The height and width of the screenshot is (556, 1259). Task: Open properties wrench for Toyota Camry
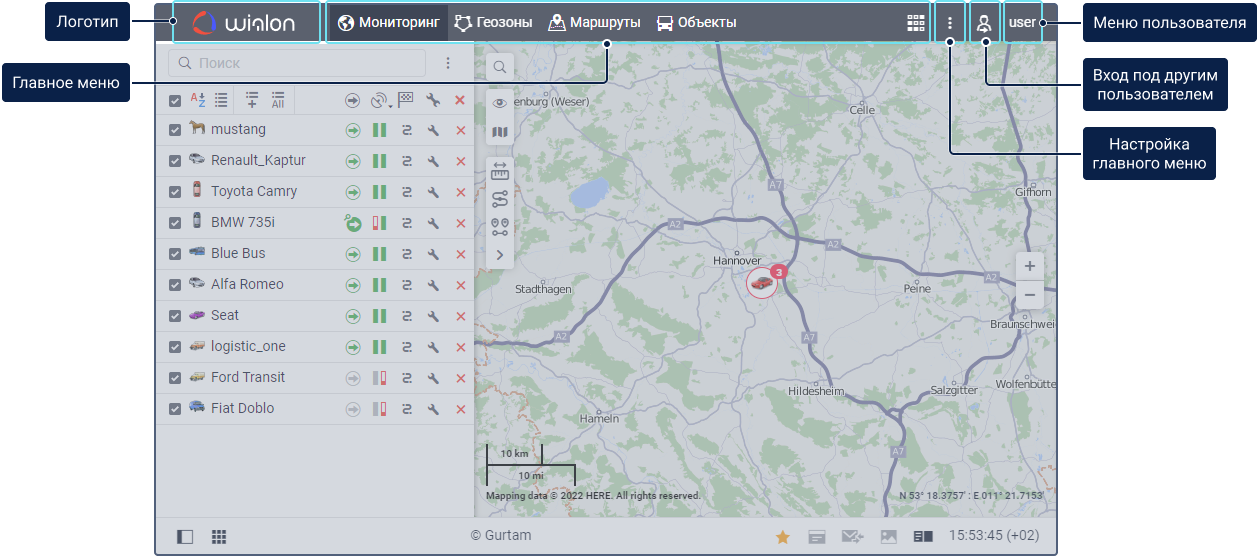pos(433,192)
